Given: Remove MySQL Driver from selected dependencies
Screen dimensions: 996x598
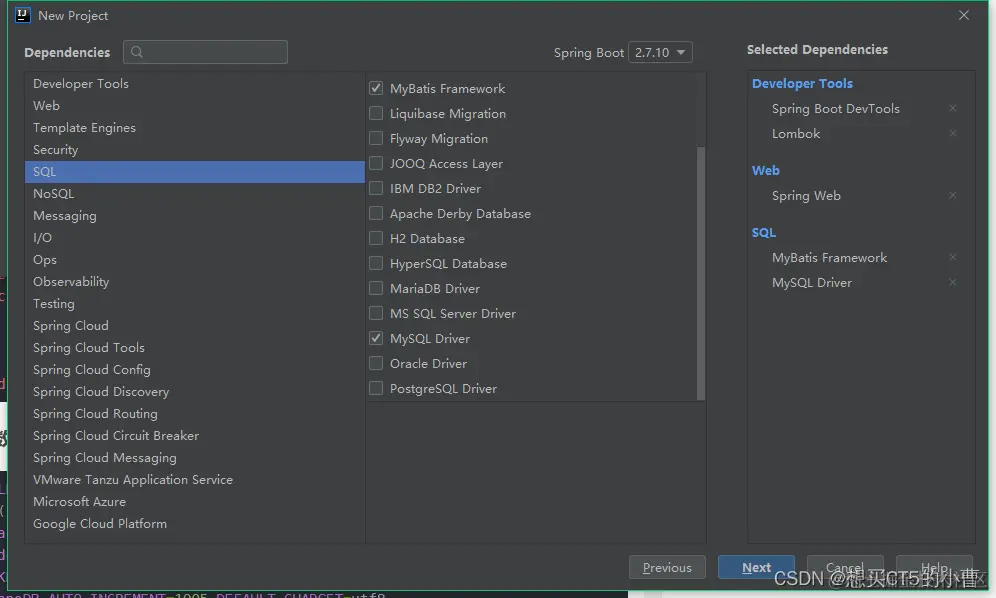Looking at the screenshot, I should pos(952,282).
